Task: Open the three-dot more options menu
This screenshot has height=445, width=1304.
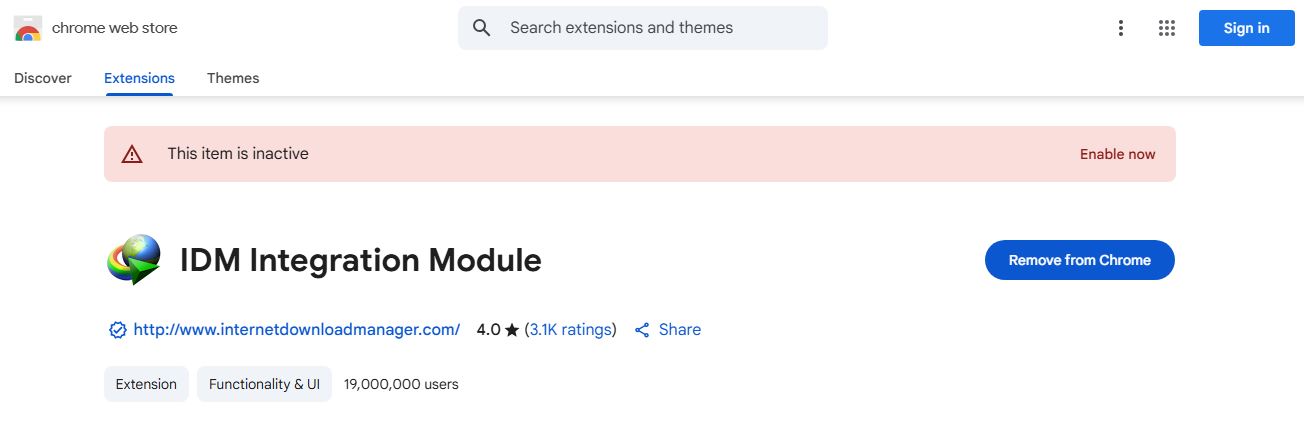Action: coord(1121,28)
